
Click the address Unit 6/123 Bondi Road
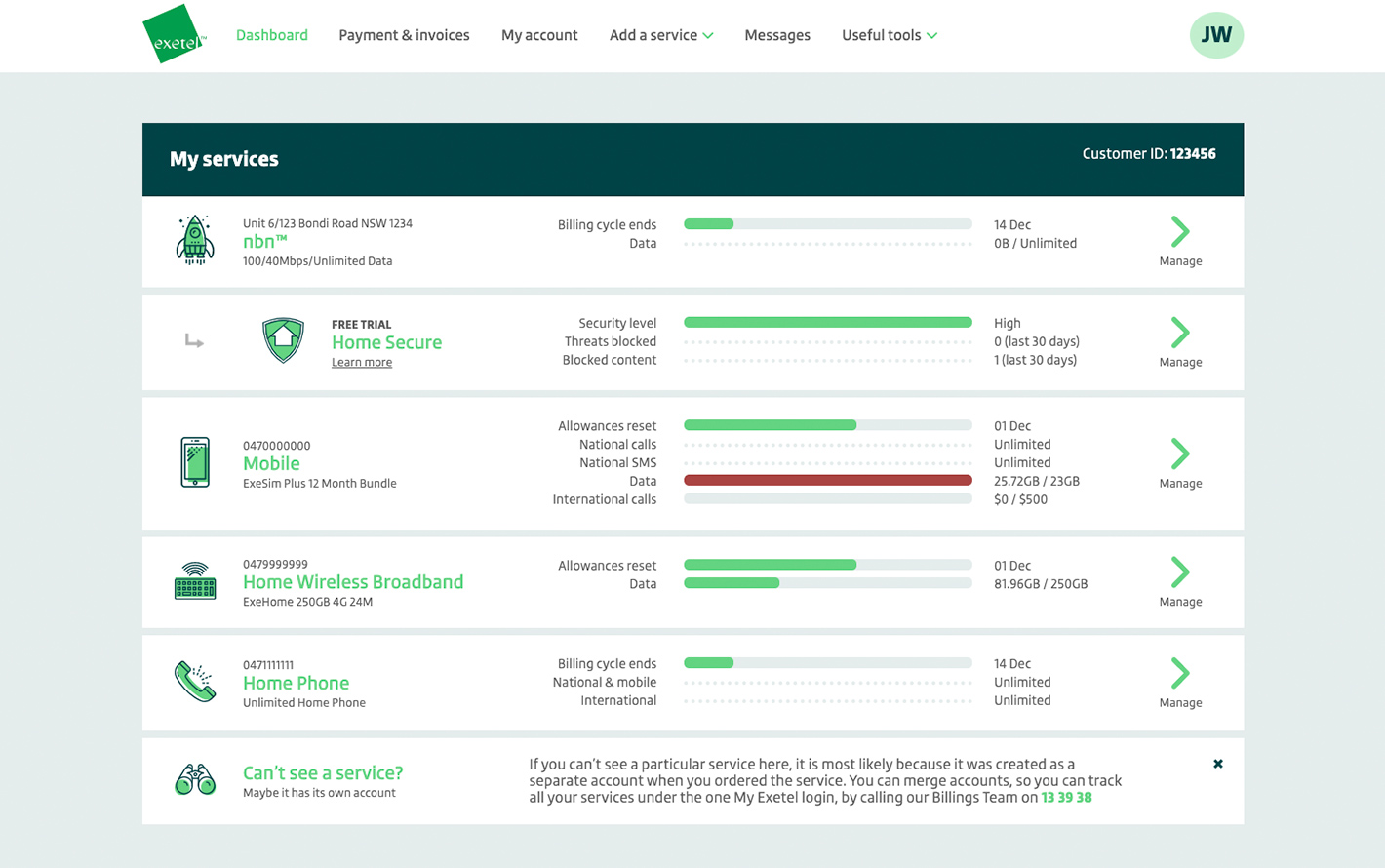(328, 223)
